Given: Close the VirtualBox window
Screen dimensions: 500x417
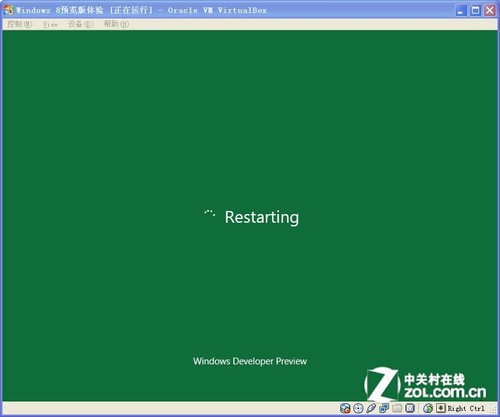Looking at the screenshot, I should point(490,10).
